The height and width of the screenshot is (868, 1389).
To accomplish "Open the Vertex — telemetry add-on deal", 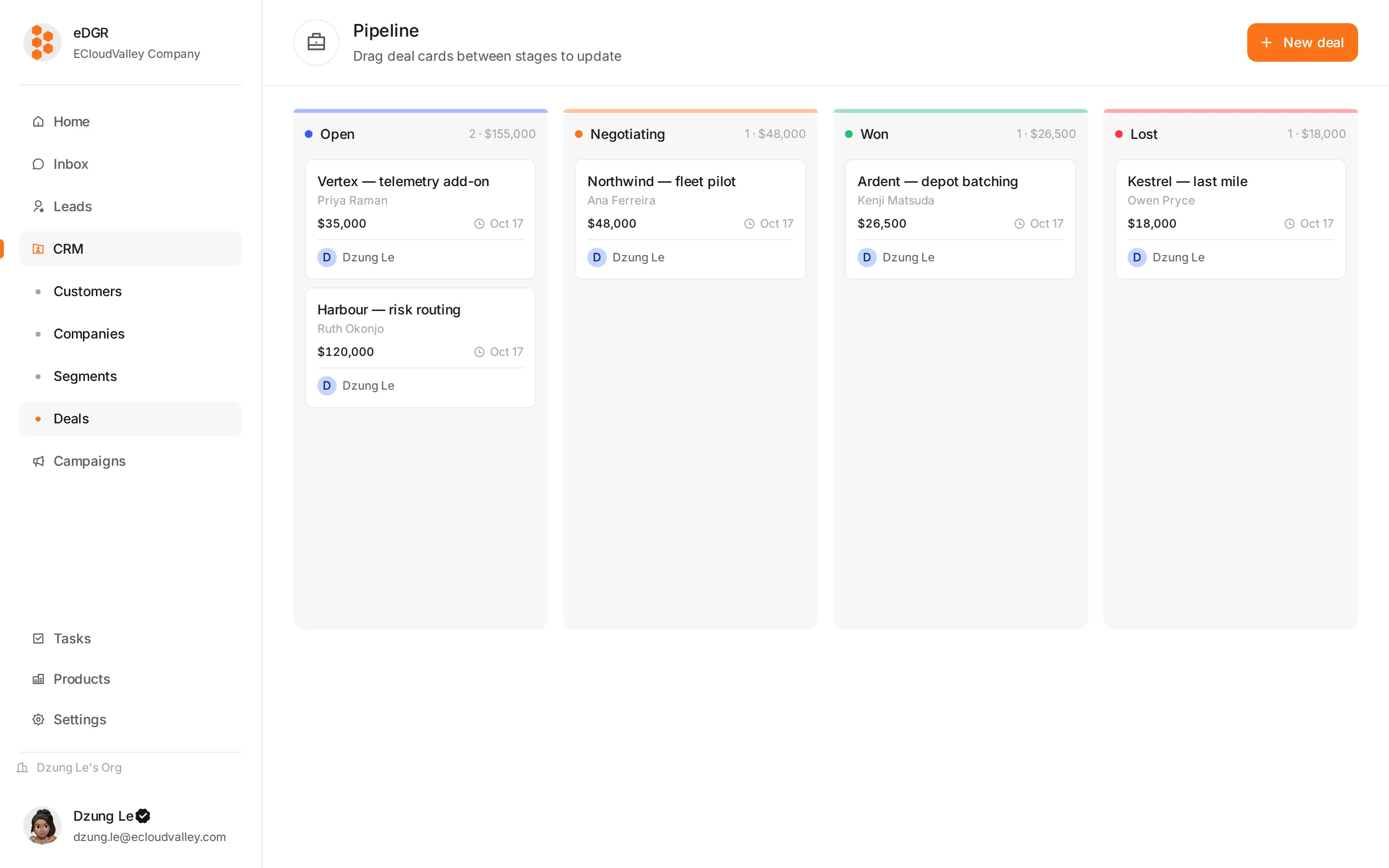I will tap(420, 220).
